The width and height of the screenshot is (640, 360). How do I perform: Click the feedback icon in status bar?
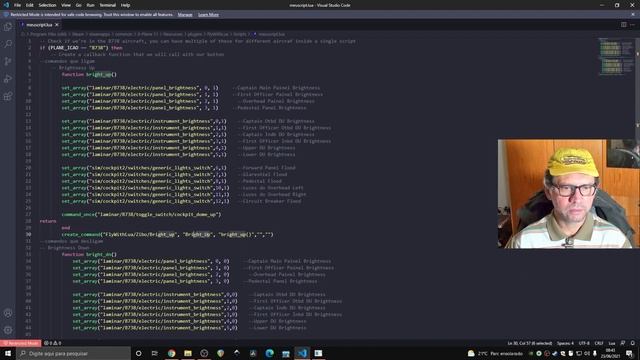click(x=623, y=343)
